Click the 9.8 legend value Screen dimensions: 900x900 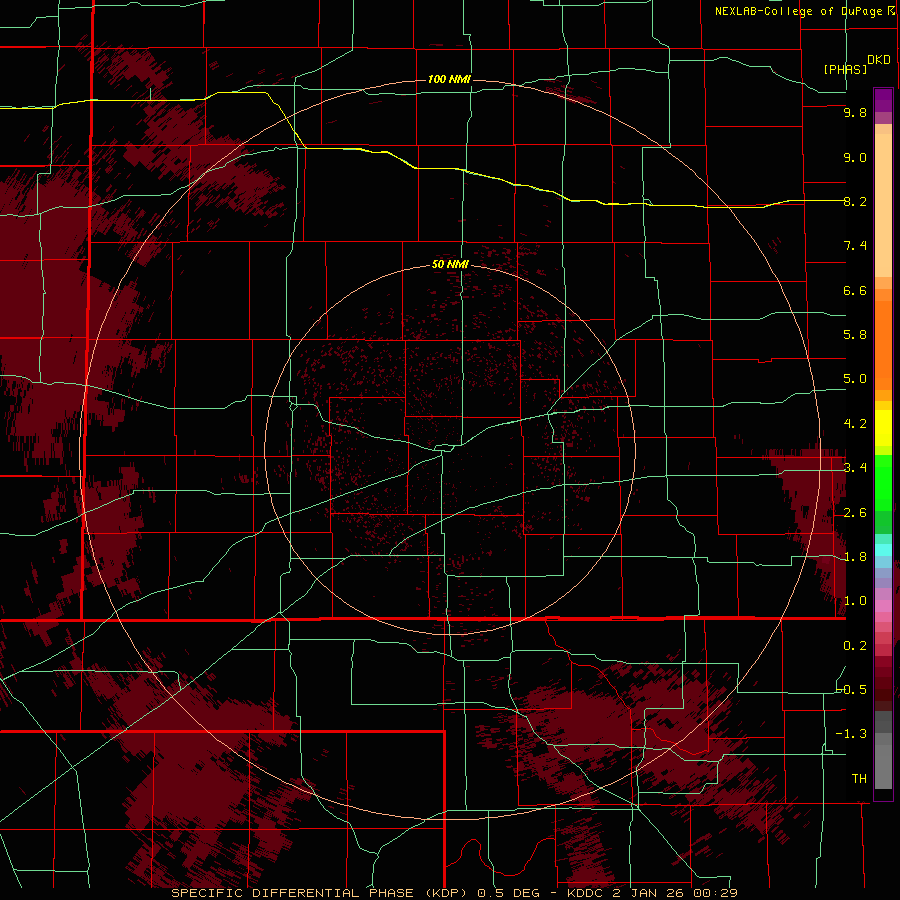855,112
